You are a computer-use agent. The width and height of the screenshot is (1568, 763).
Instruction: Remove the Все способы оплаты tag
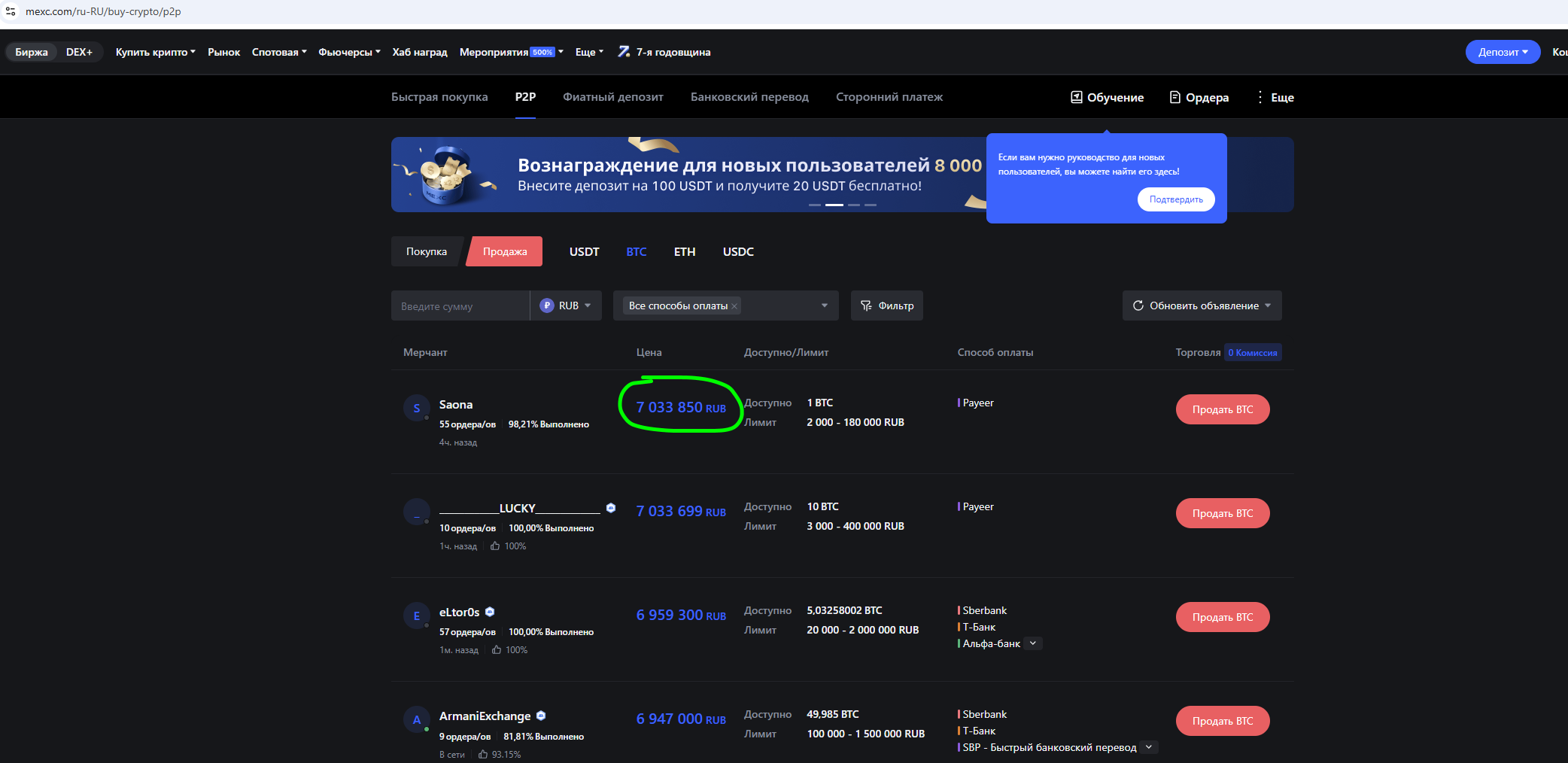click(734, 306)
